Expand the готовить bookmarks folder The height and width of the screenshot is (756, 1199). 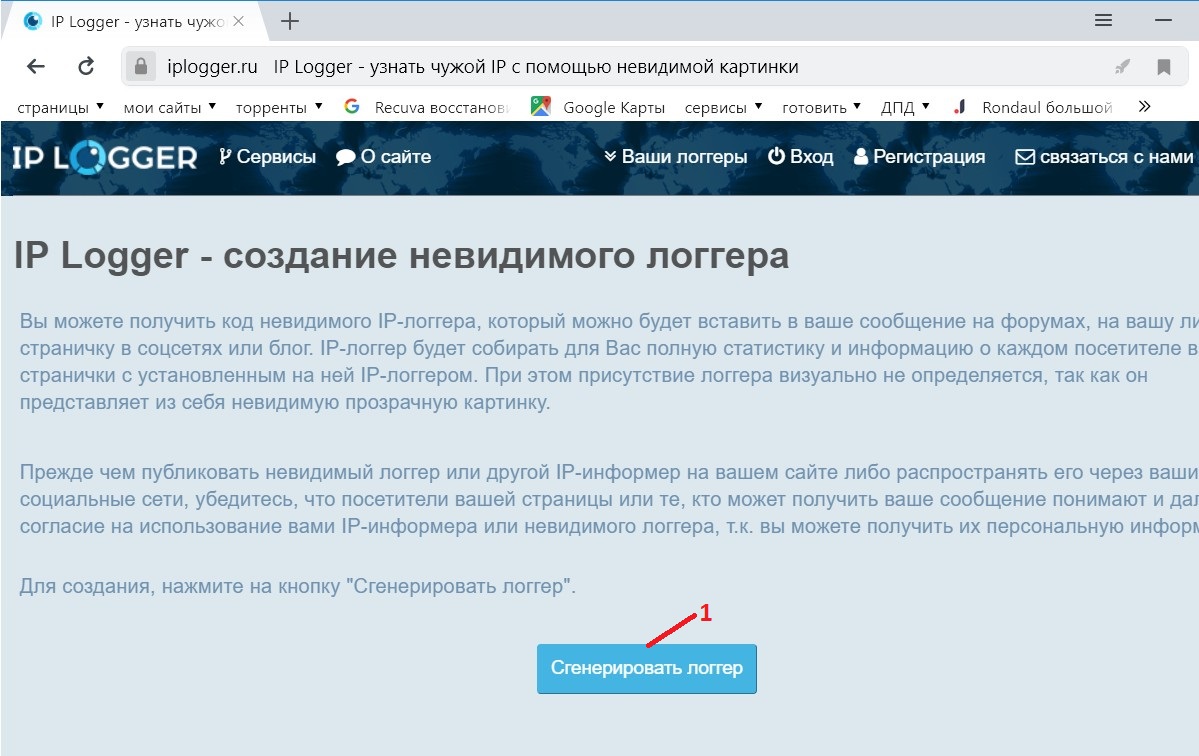click(821, 107)
